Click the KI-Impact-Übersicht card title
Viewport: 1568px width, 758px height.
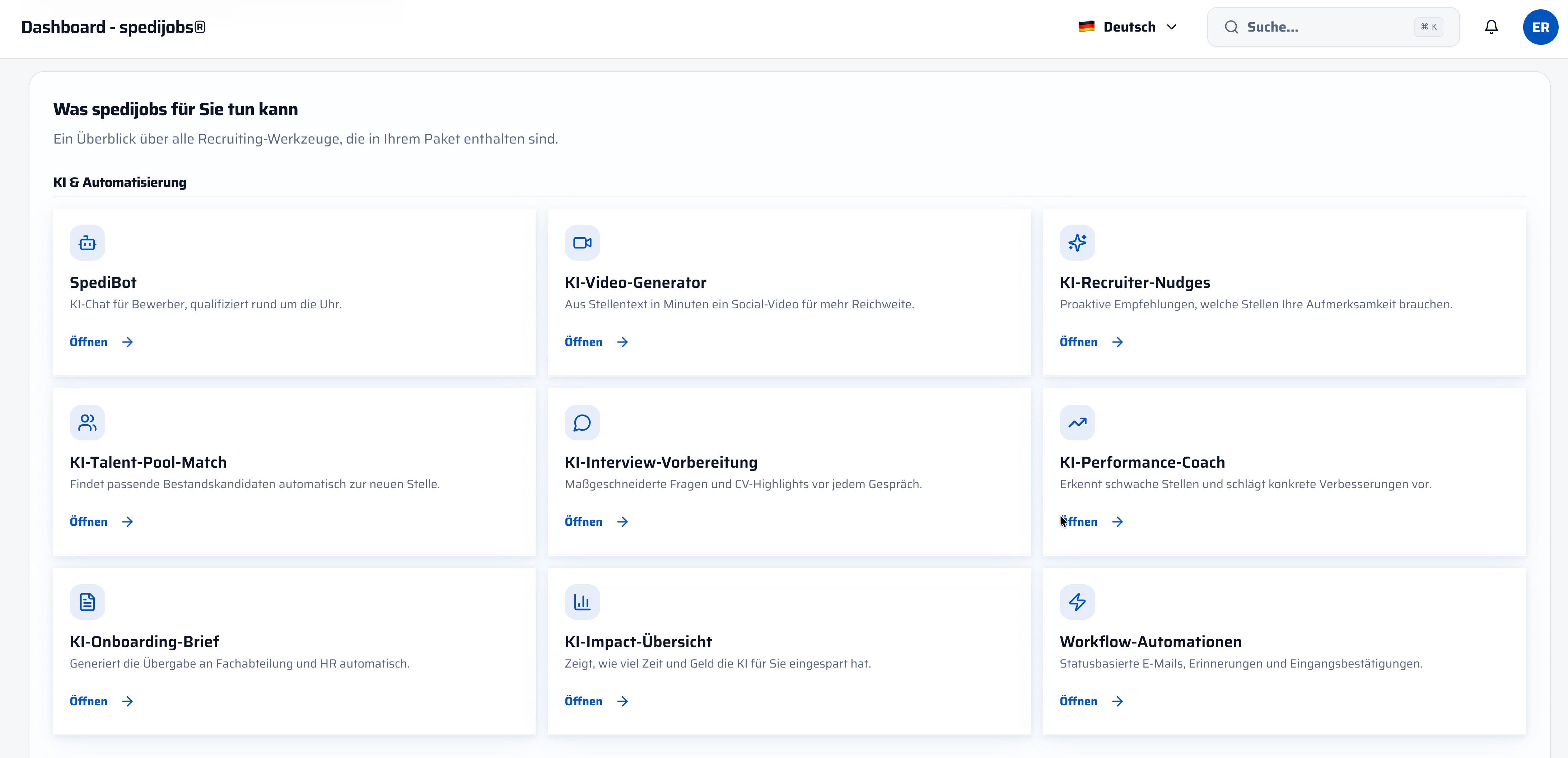pos(638,641)
